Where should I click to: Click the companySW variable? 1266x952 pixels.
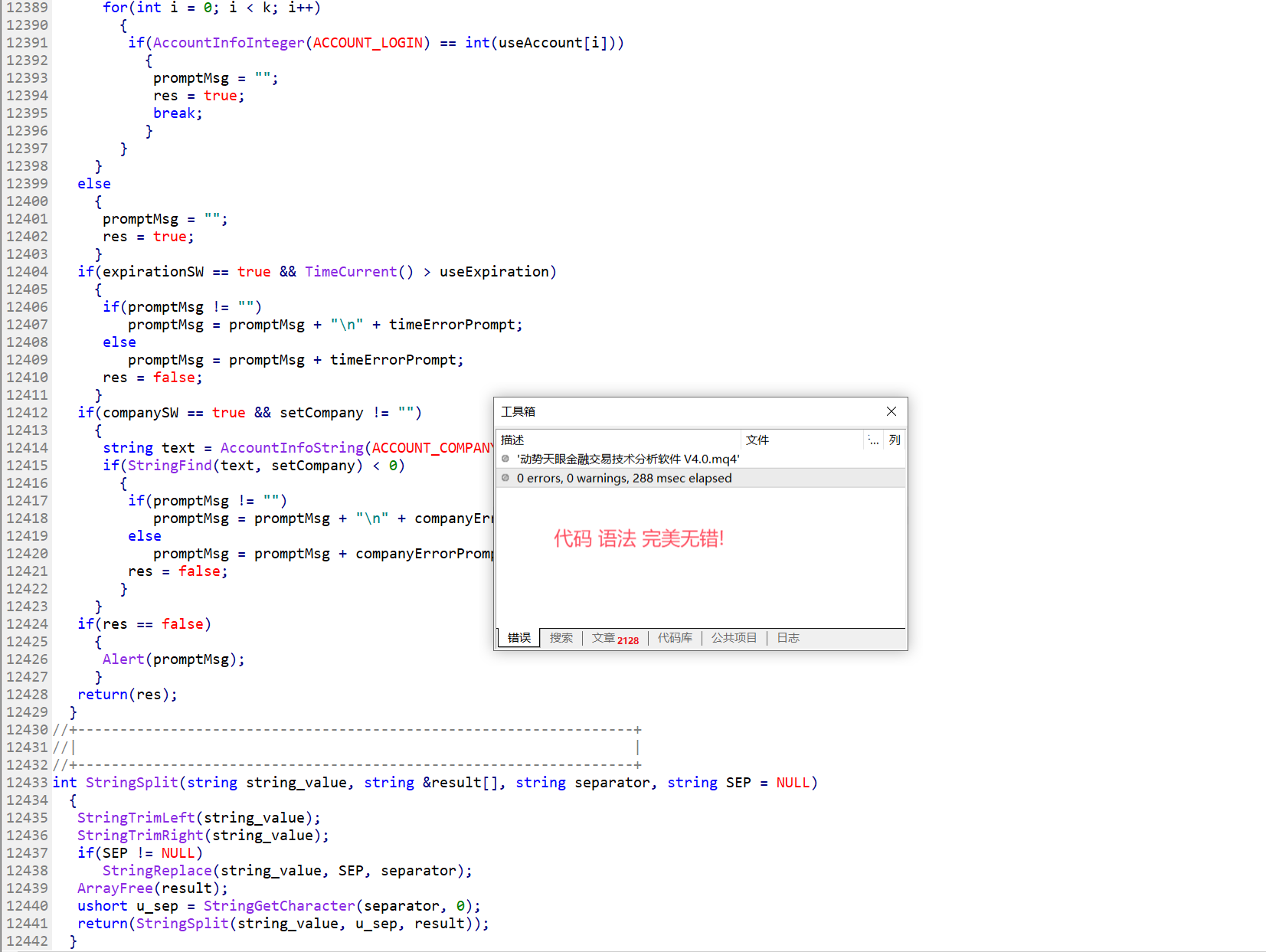click(140, 413)
